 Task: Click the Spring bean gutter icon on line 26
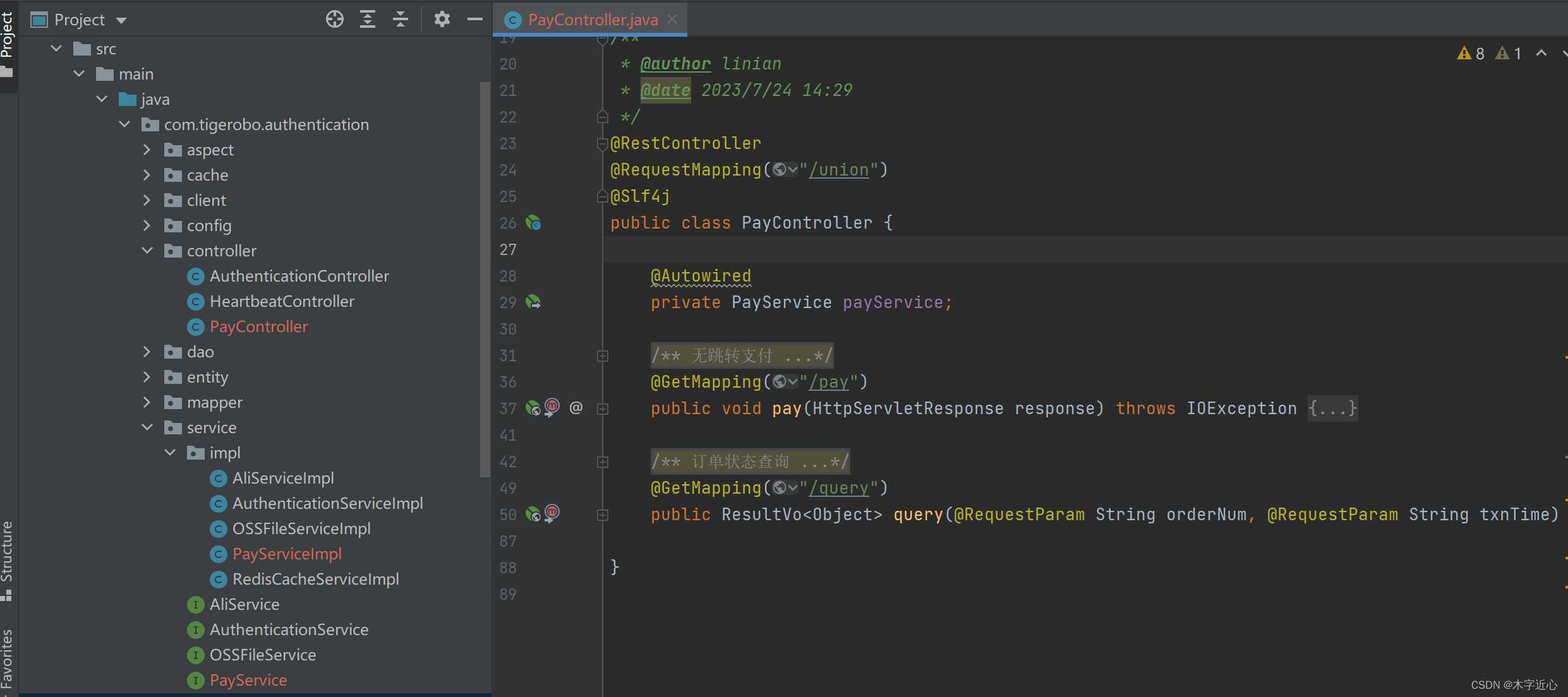click(533, 223)
